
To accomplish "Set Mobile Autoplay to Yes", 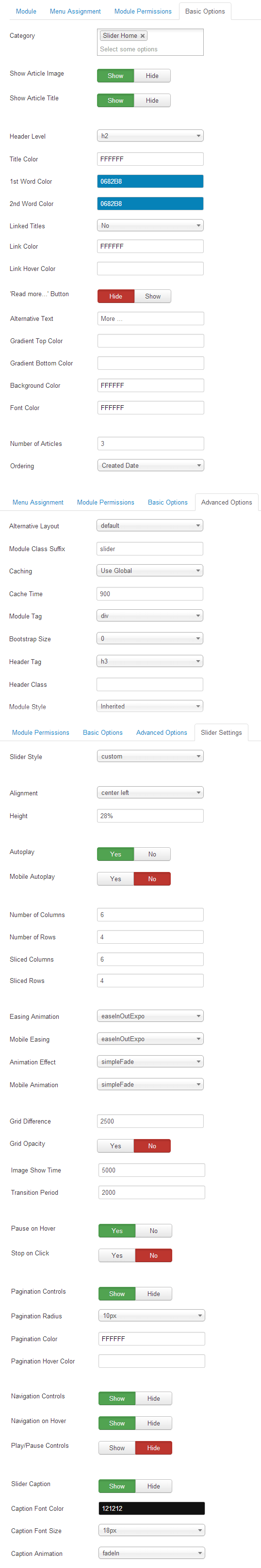I will point(115,879).
